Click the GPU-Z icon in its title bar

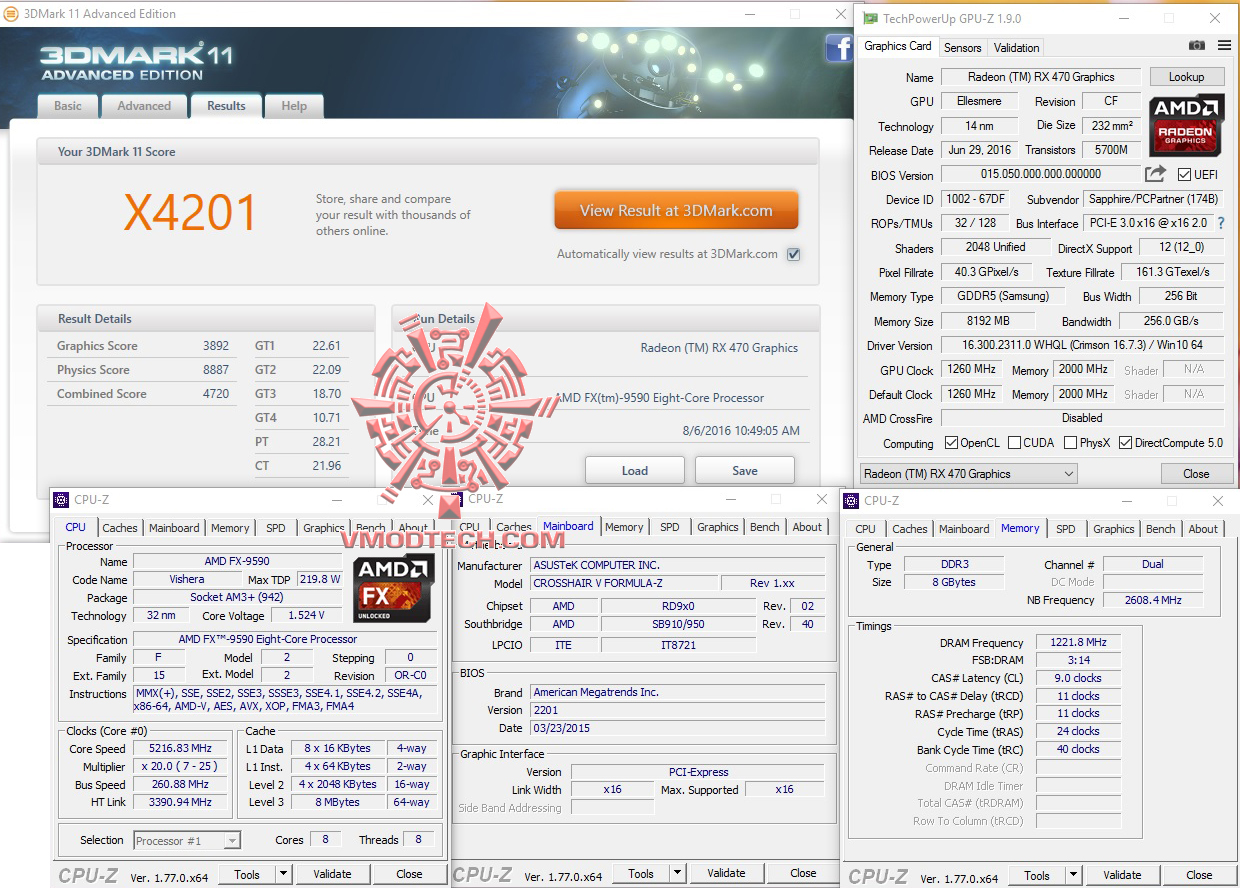(869, 17)
